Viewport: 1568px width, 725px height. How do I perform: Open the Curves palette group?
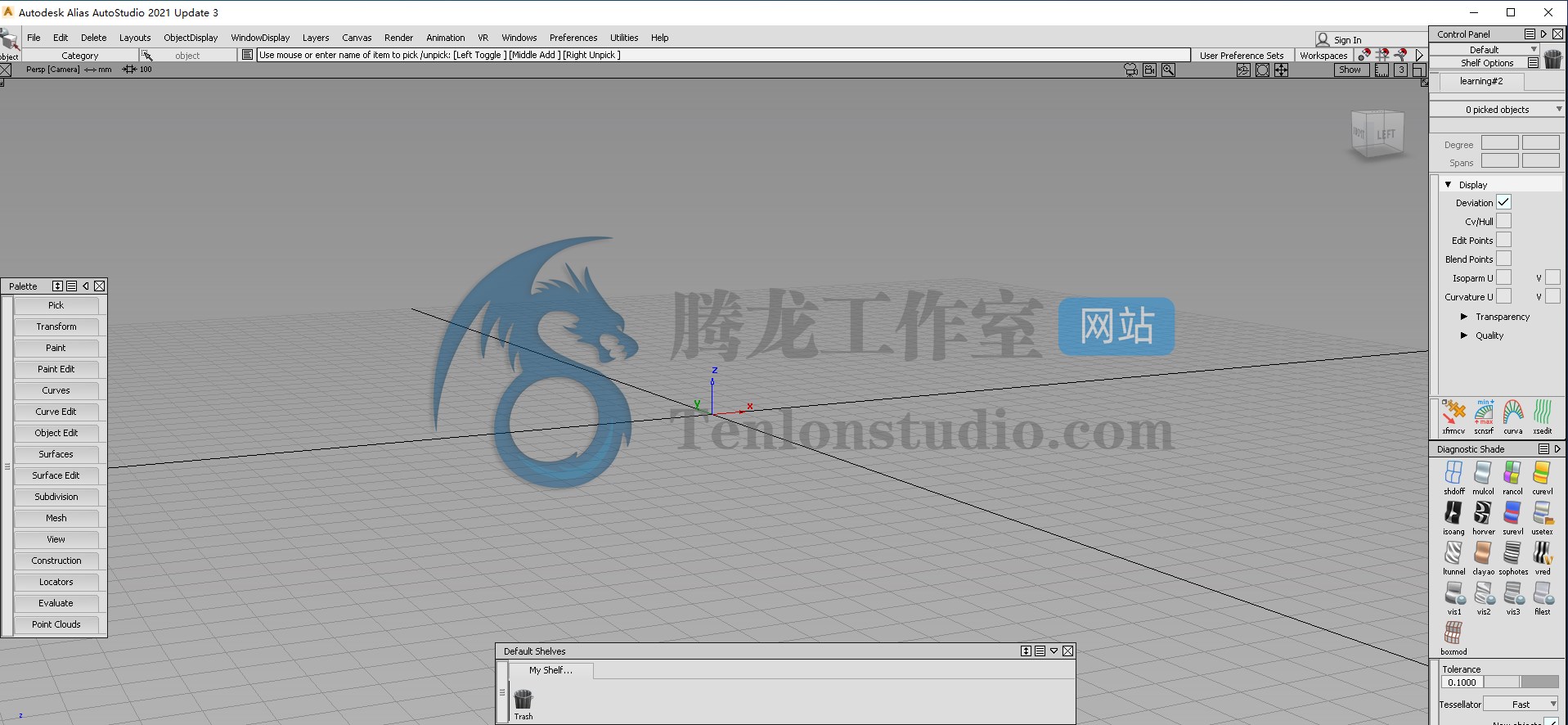[56, 390]
